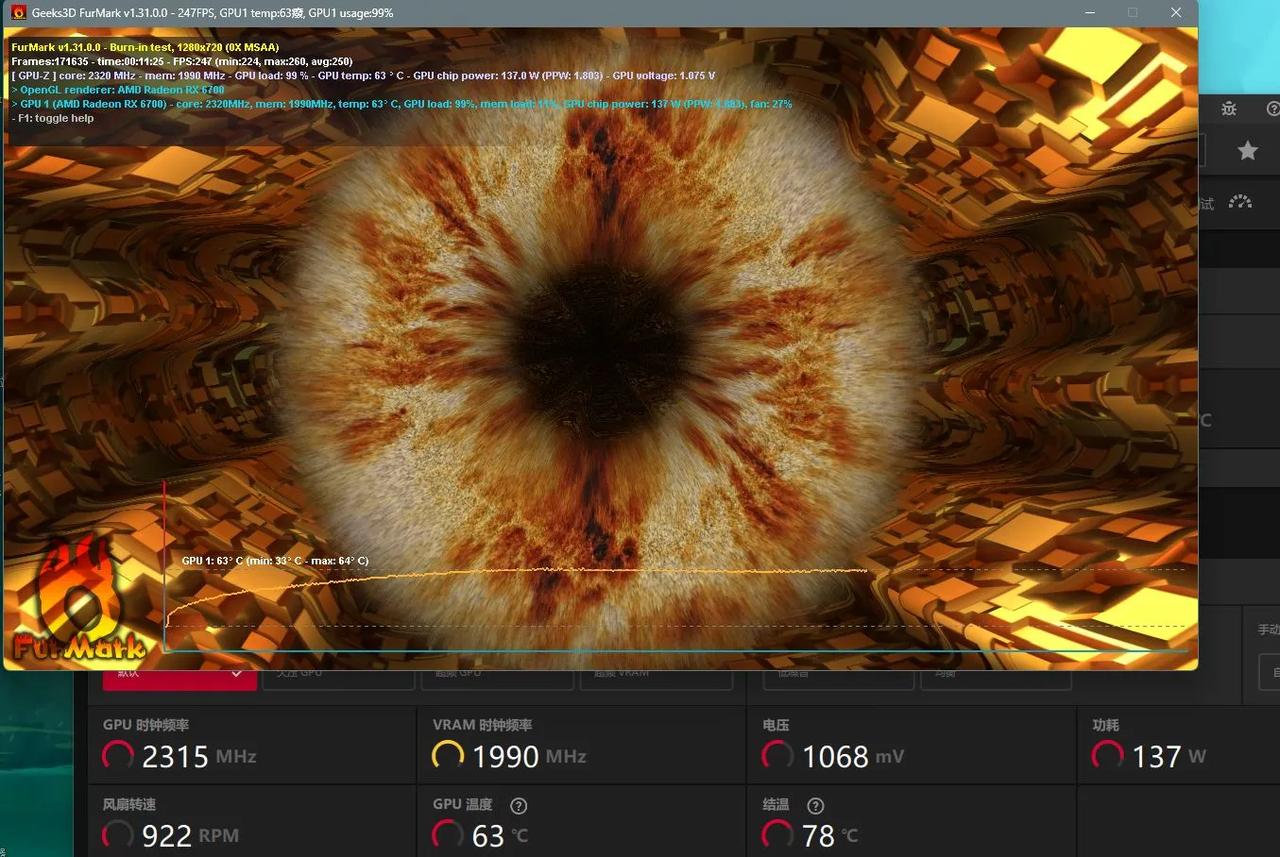Click the 'F1: toggle help' line
Image resolution: width=1280 pixels, height=857 pixels.
pos(52,118)
